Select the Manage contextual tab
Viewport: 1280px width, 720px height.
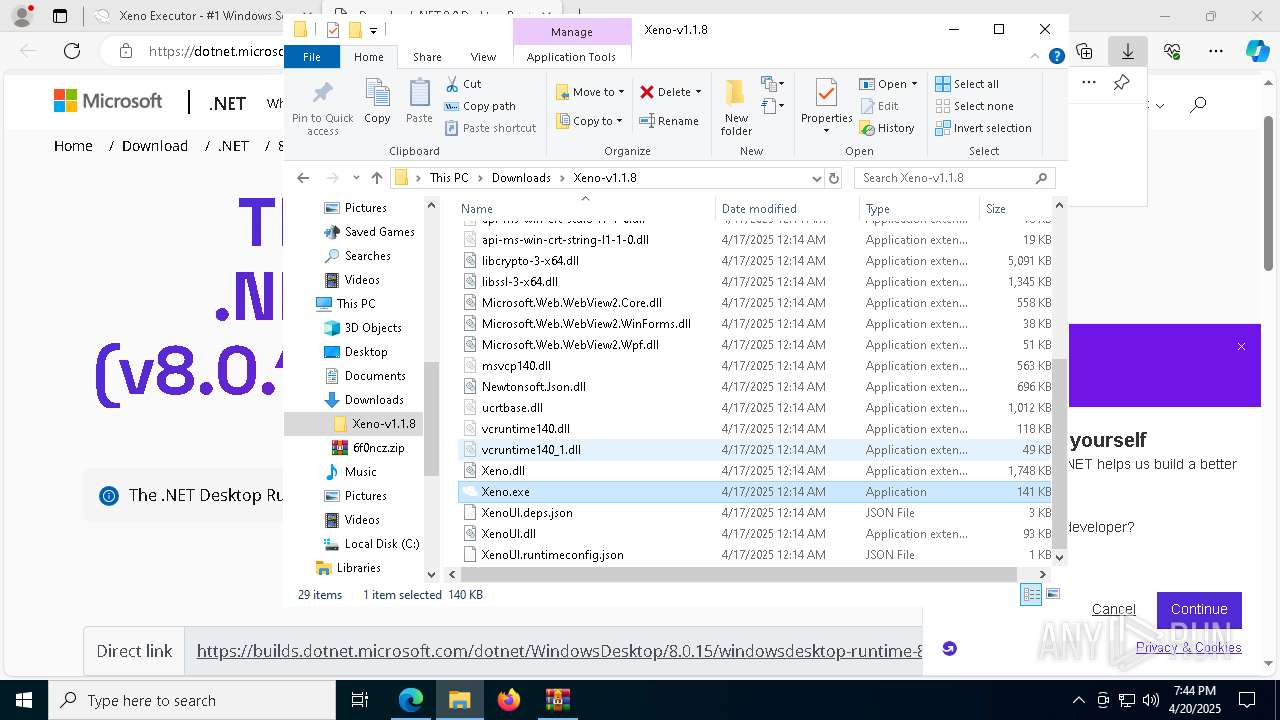coord(571,32)
